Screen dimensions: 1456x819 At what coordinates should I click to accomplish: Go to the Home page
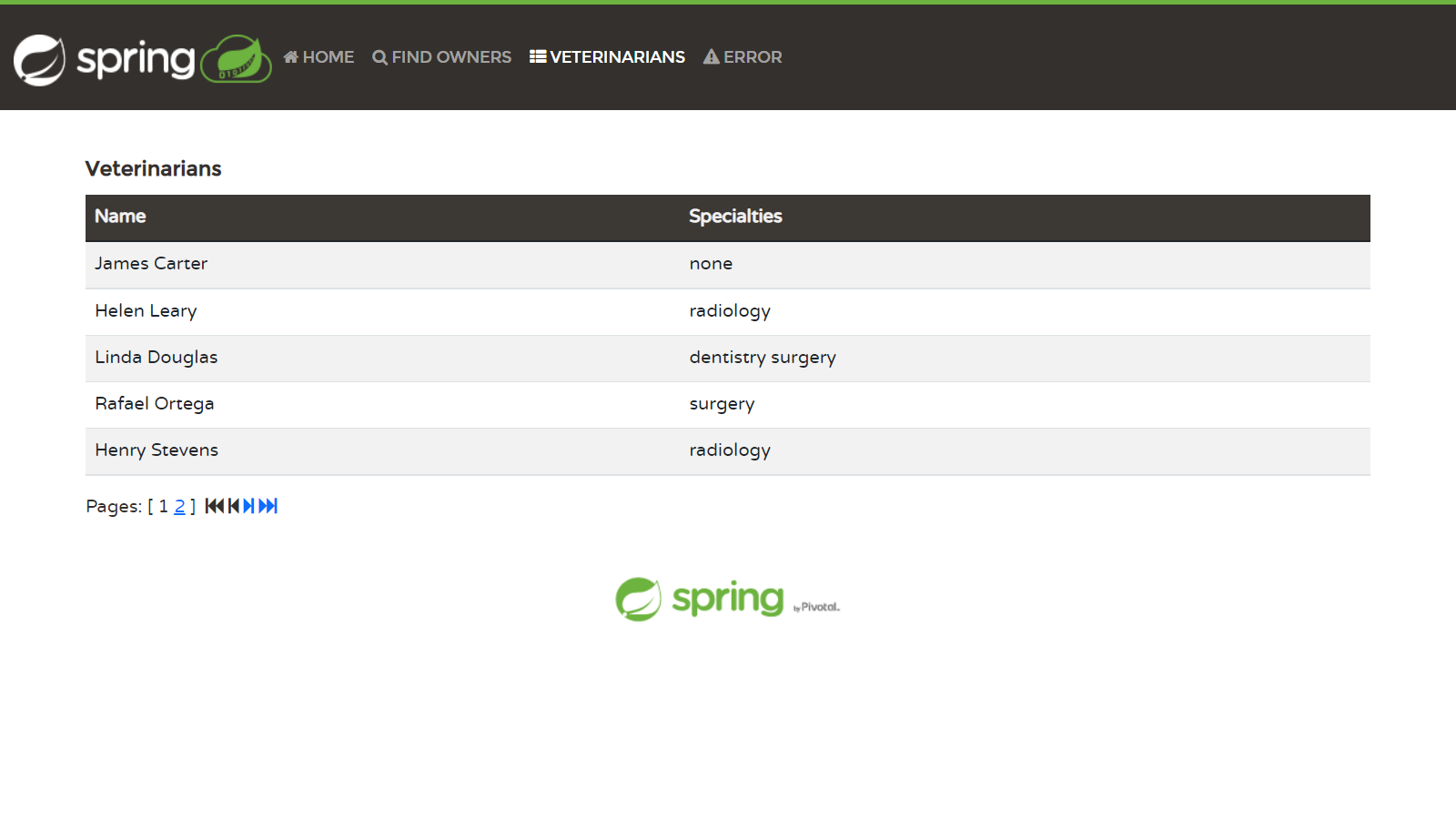(x=318, y=57)
